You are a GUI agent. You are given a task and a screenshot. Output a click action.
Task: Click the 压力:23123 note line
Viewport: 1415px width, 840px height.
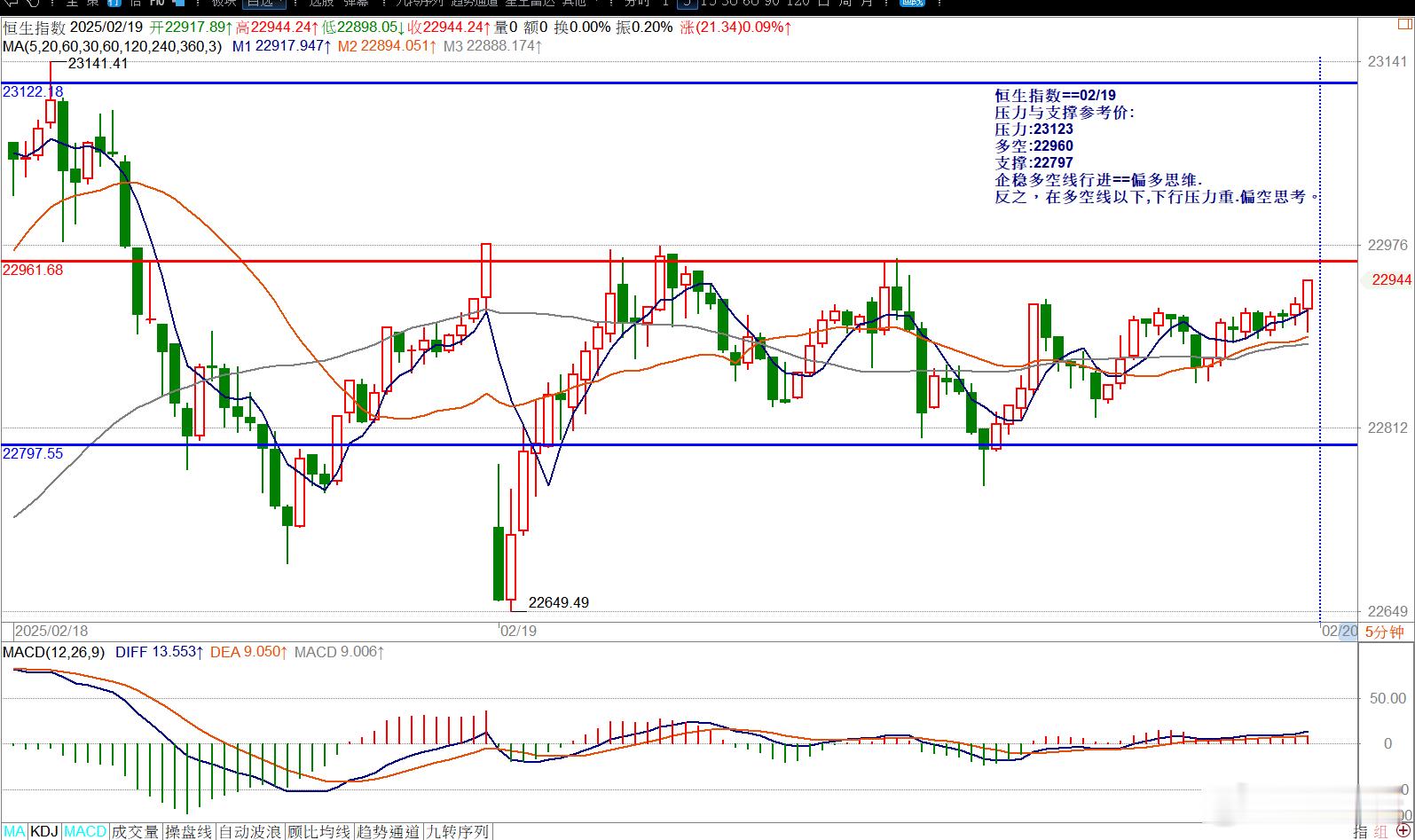coord(1034,130)
